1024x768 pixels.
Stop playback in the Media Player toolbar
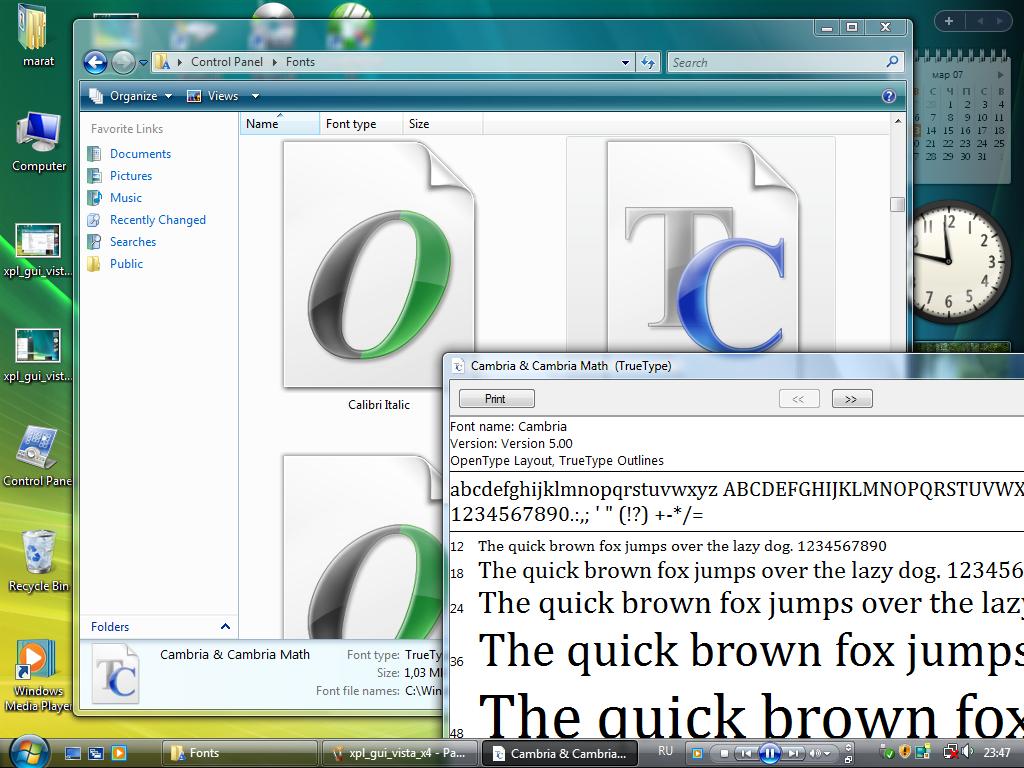[723, 754]
